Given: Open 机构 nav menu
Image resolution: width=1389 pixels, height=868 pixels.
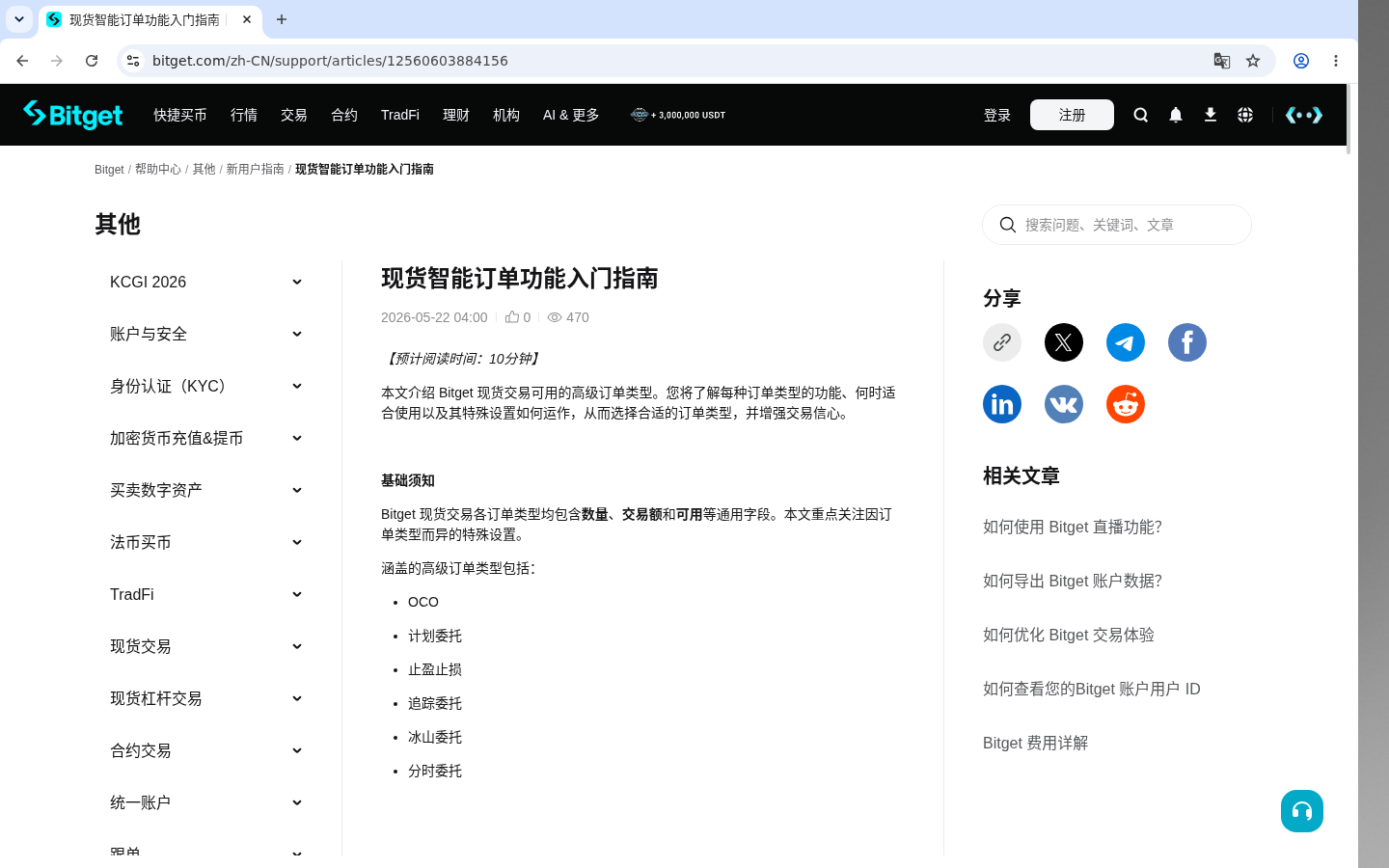Looking at the screenshot, I should coord(506,115).
